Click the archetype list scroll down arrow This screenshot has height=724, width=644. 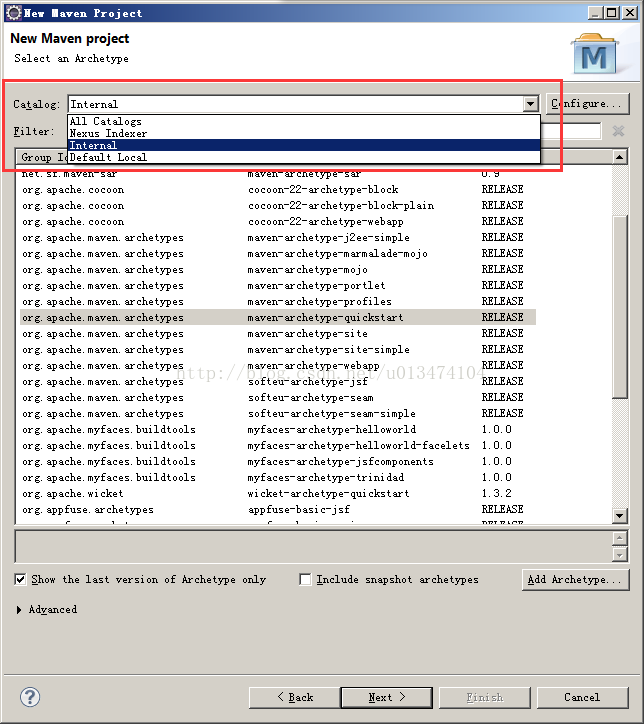tap(620, 515)
